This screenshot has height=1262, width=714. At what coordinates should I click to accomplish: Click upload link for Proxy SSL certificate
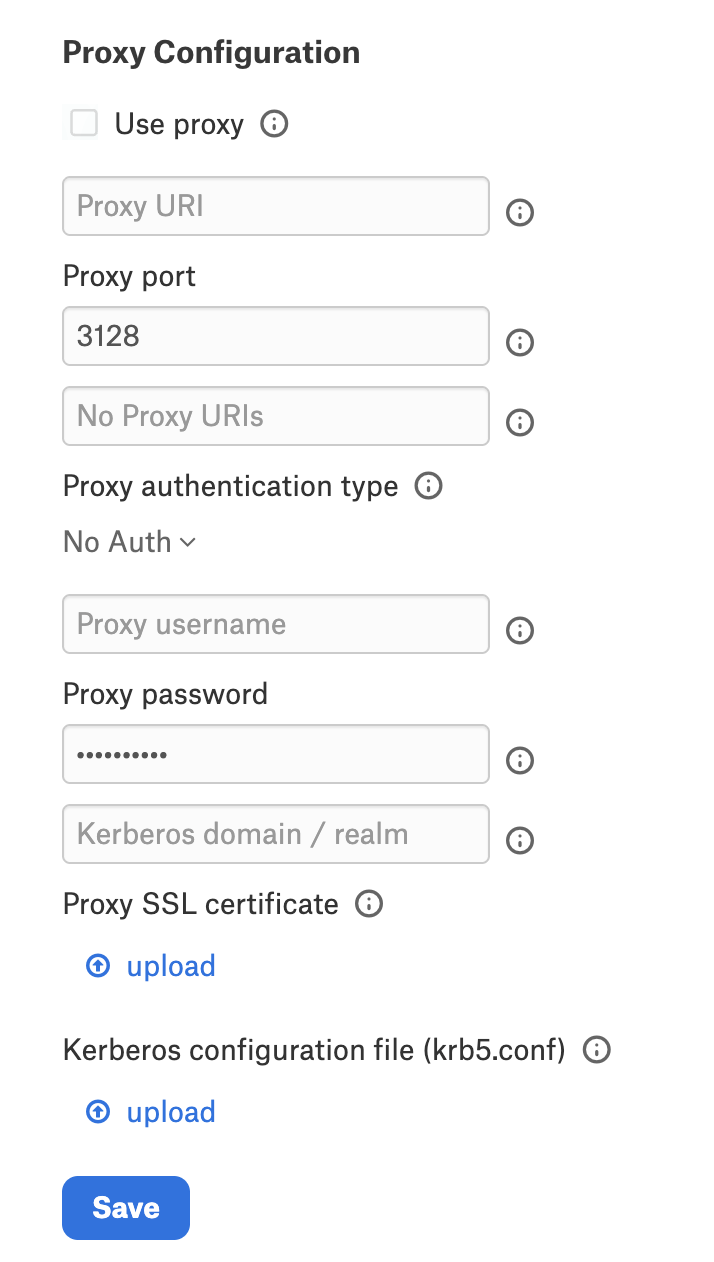click(x=170, y=966)
